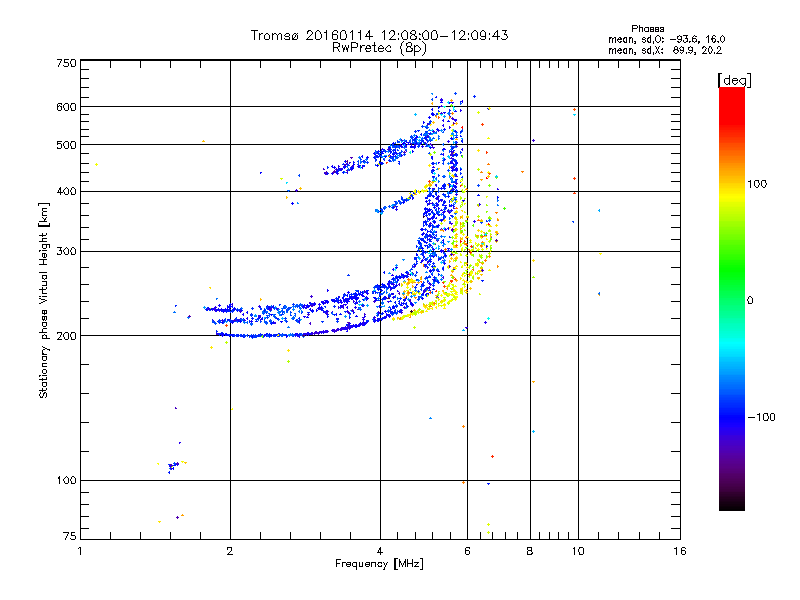Click the "Frequency [MHz]" axis label
800x600 pixels.
379,564
